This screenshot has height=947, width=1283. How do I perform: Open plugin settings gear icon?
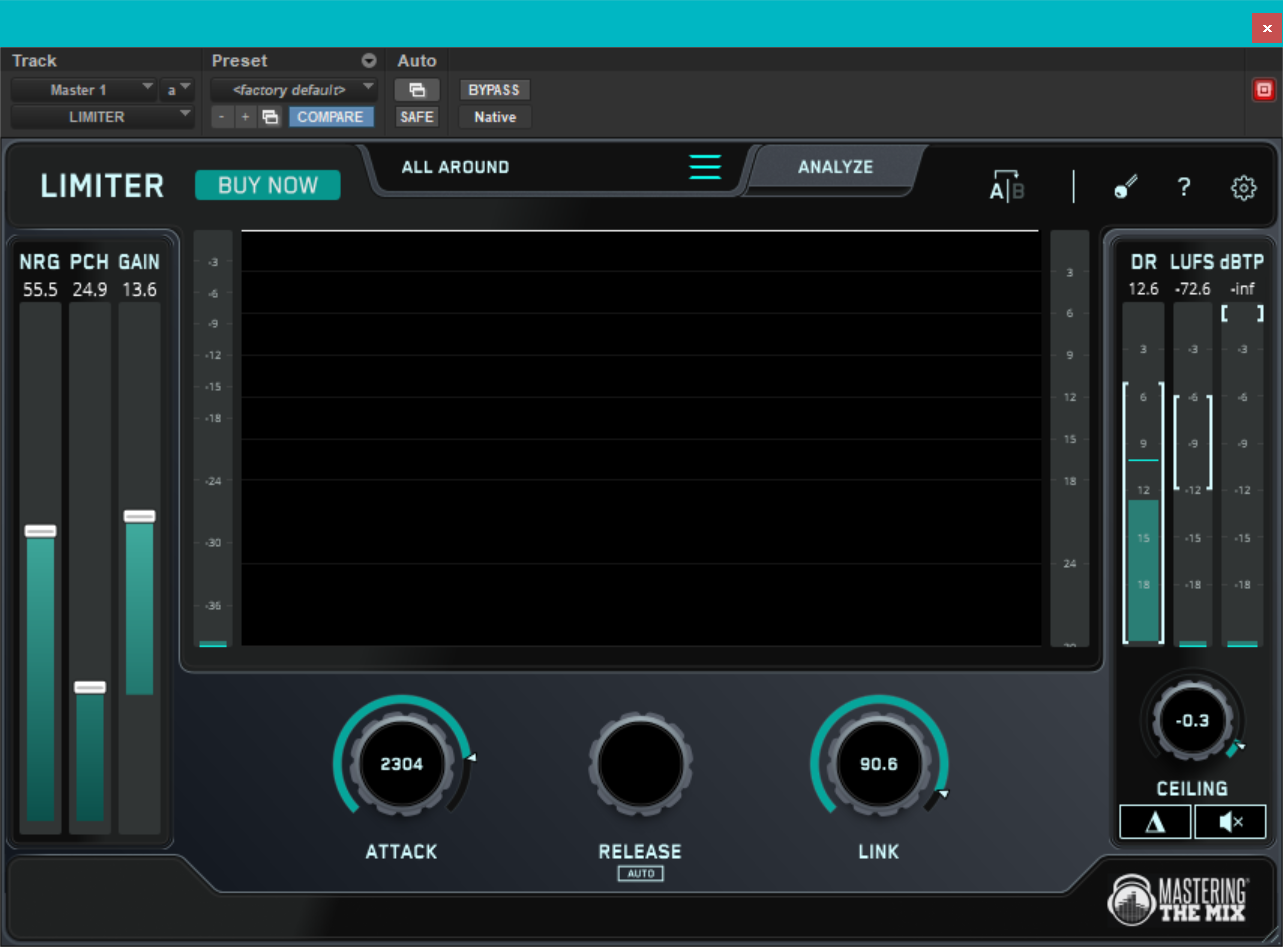[x=1243, y=187]
